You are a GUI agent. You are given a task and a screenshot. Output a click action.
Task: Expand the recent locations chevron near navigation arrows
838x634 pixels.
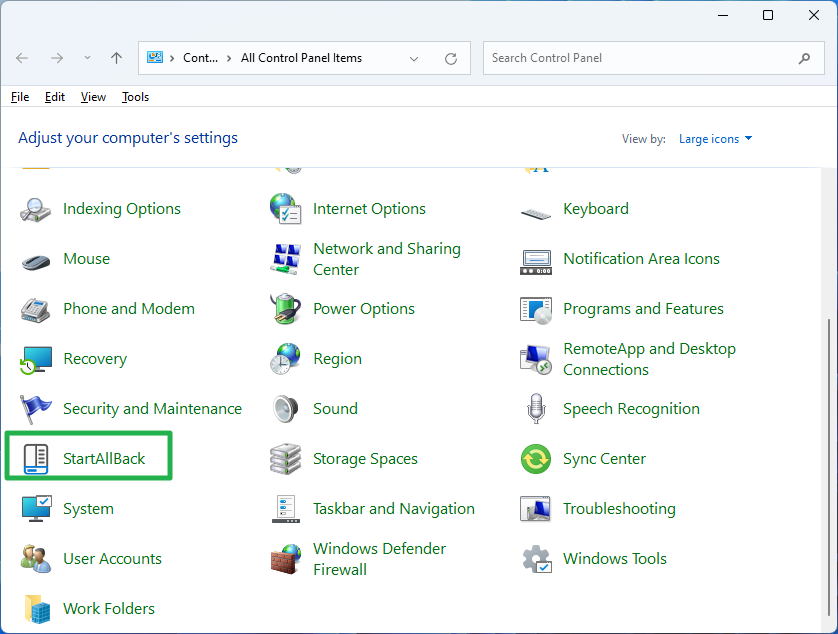pyautogui.click(x=86, y=58)
